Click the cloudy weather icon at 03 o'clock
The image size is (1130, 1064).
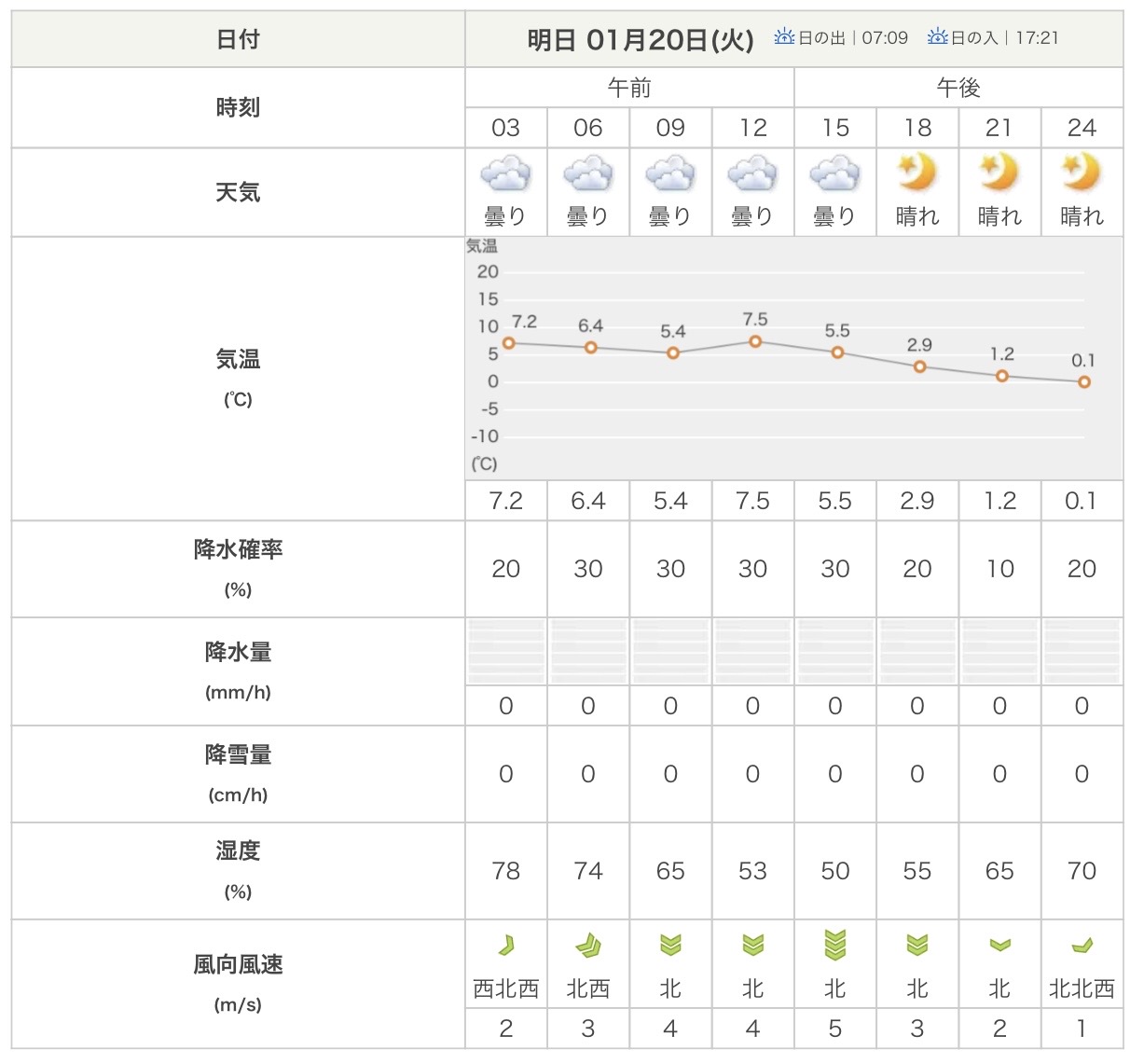click(505, 174)
